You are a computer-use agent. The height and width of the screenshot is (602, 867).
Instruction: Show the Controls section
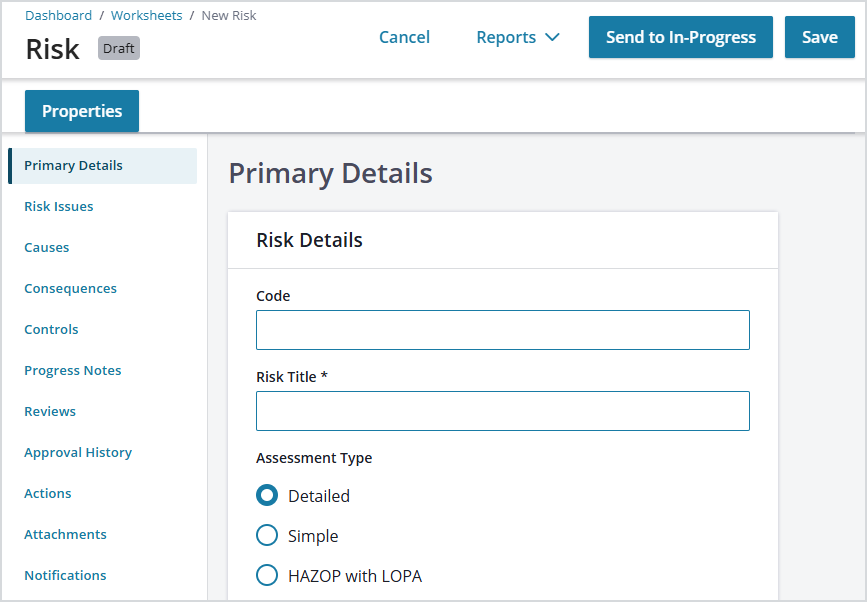tap(51, 329)
